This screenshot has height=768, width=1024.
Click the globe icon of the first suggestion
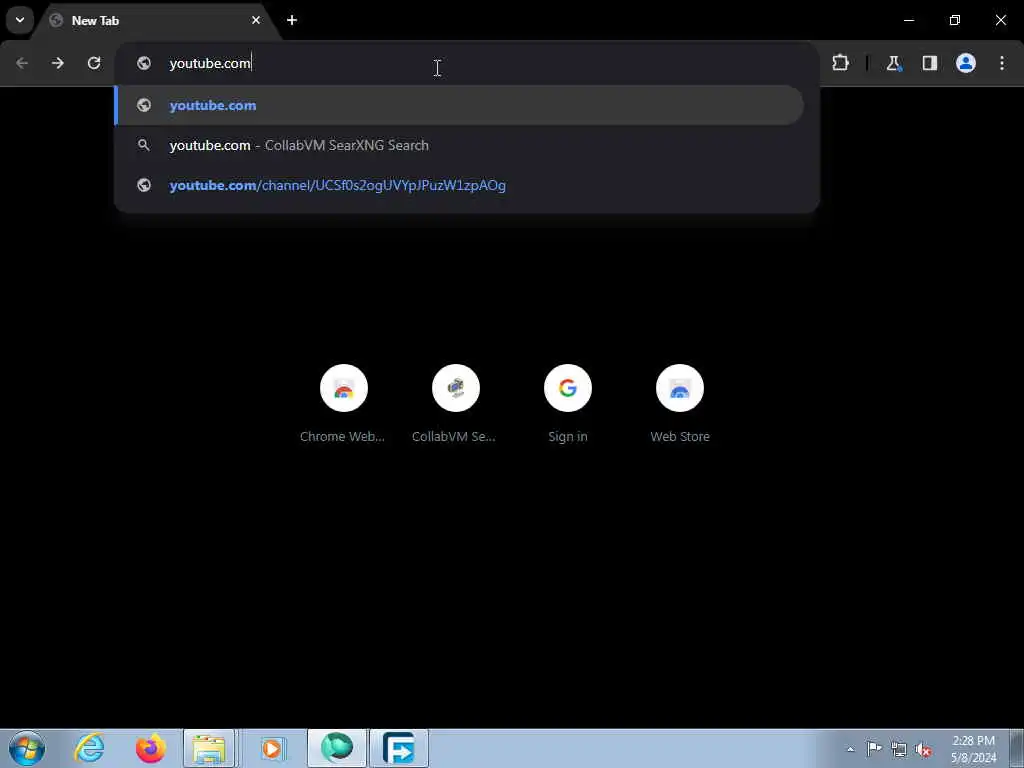point(144,105)
